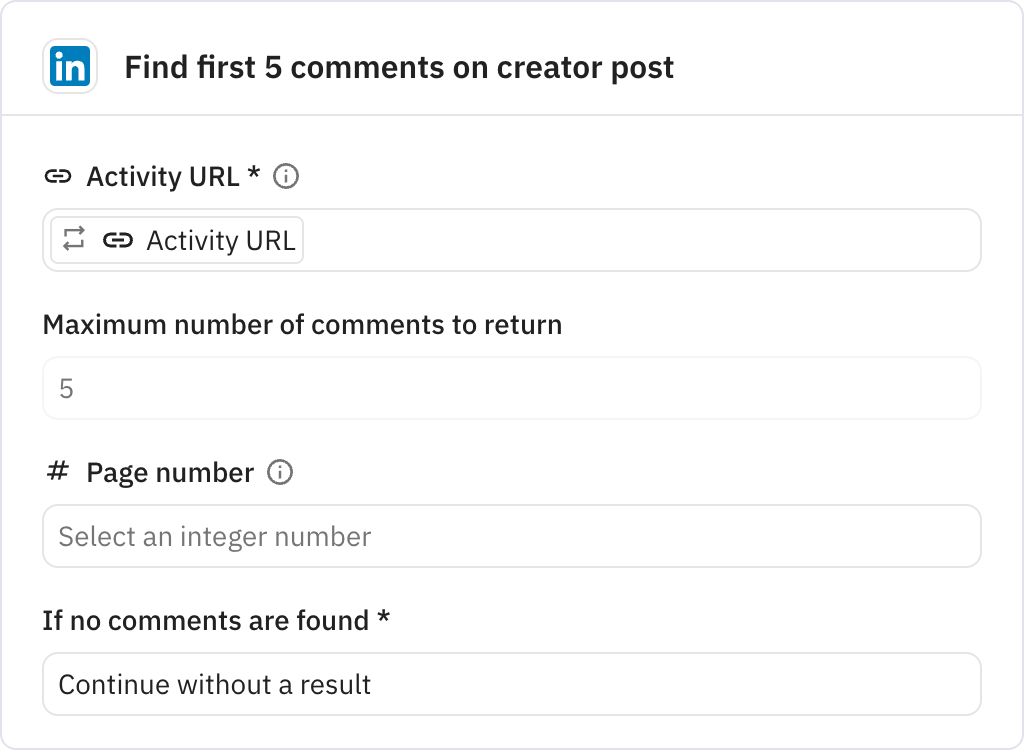
Task: Click the link icon beside Activity URL label
Action: click(60, 176)
